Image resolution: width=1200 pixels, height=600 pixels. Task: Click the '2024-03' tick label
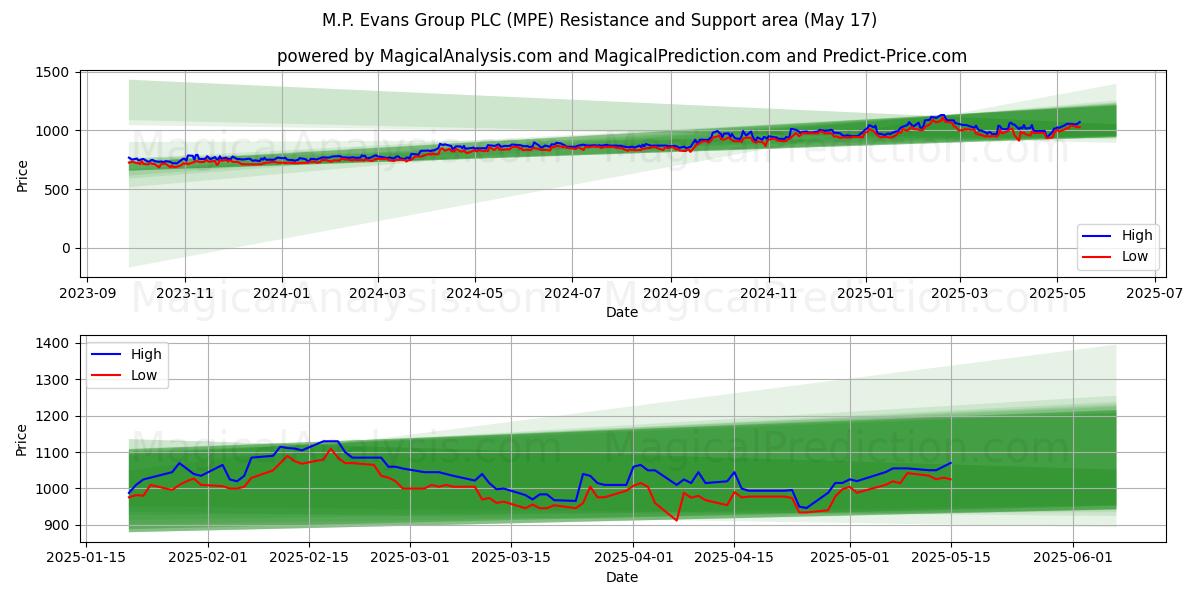pos(378,293)
